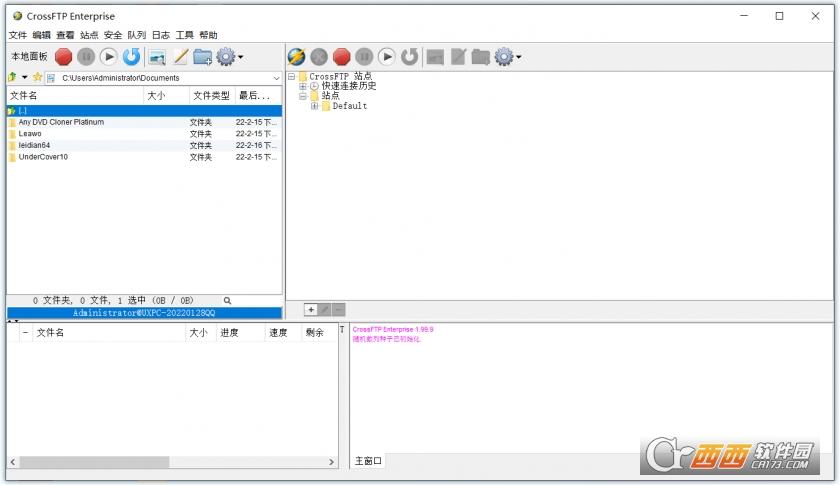Open the remote panel gear settings
Screen dimensions: 840x485
tap(504, 56)
